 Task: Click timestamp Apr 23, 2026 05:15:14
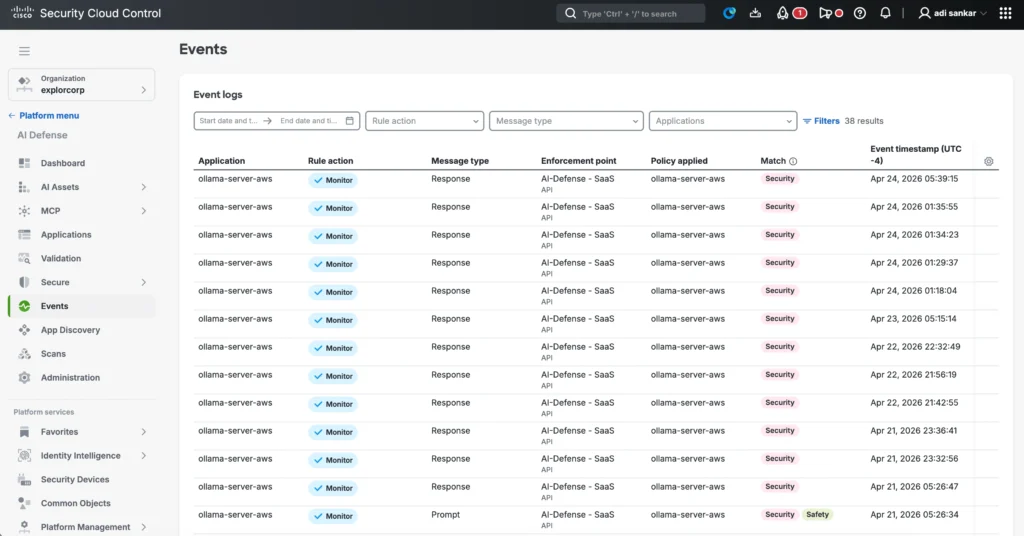(913, 319)
